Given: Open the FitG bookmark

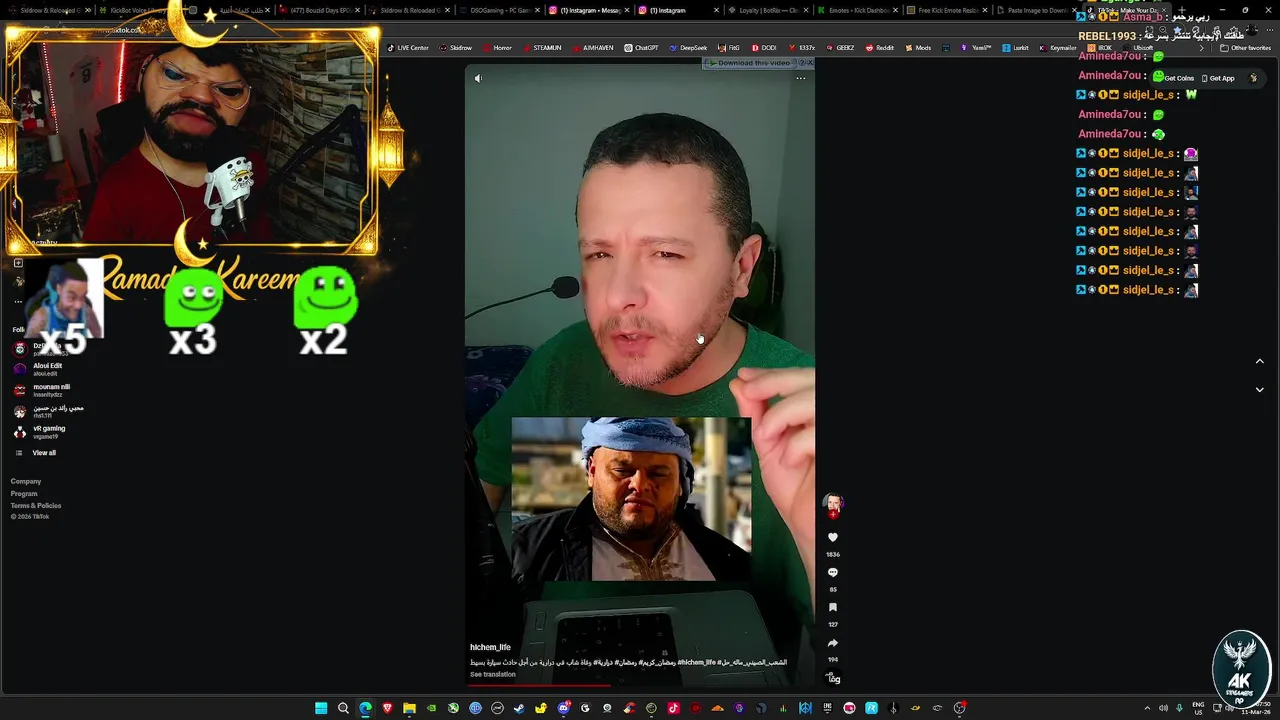Looking at the screenshot, I should tap(729, 48).
